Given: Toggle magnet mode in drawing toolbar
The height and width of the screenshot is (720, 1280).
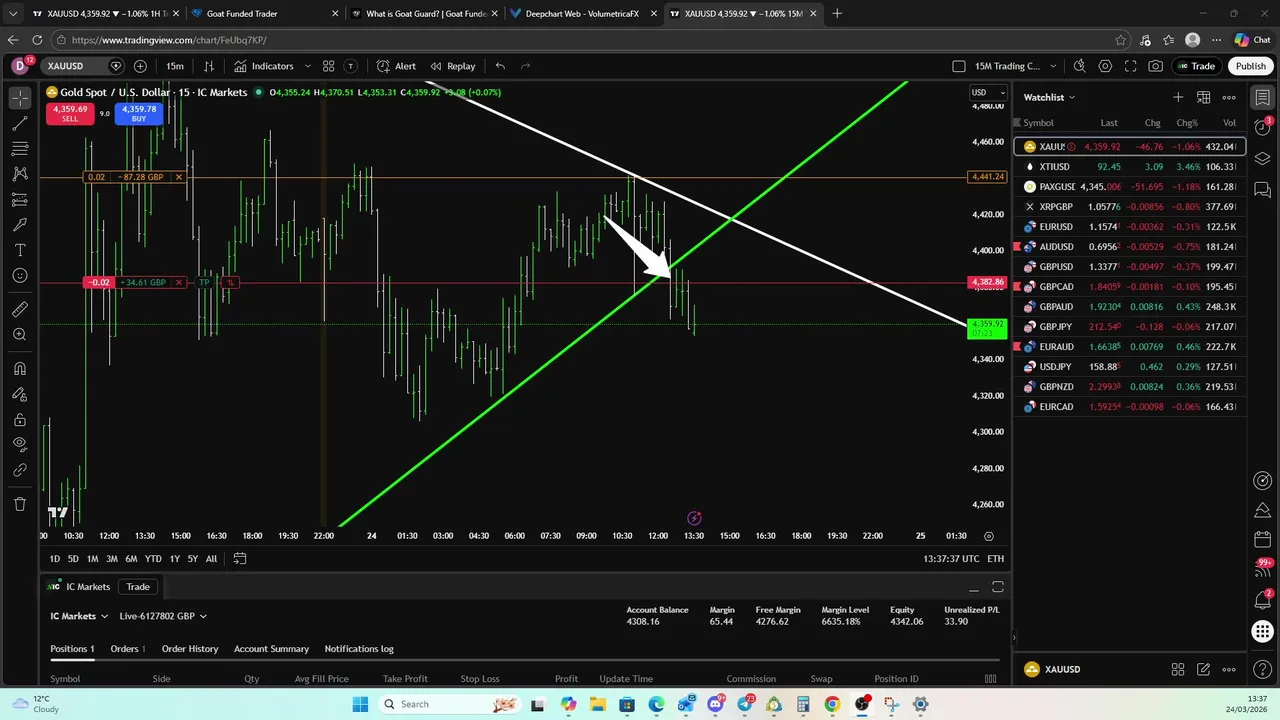Looking at the screenshot, I should 20,369.
